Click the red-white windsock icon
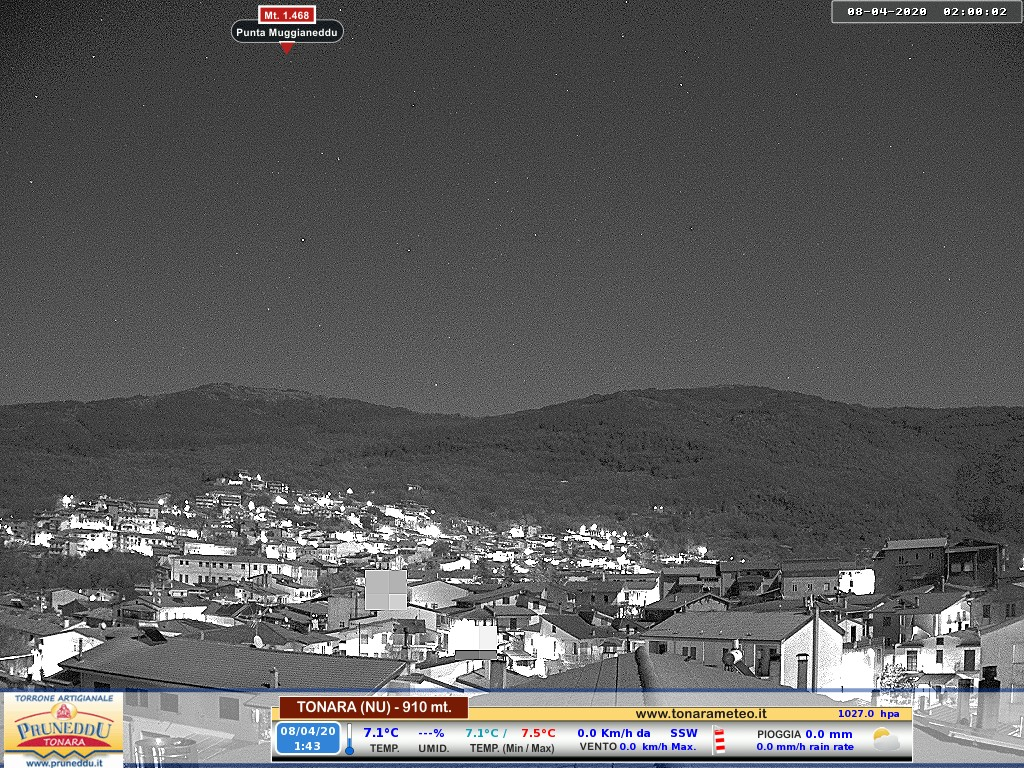The height and width of the screenshot is (768, 1024). click(x=719, y=740)
